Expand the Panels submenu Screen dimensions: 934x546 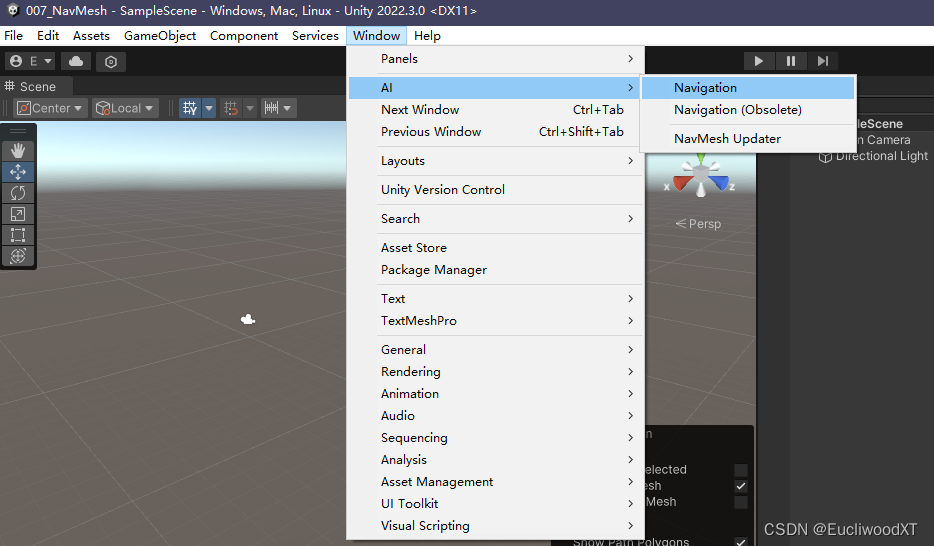[496, 59]
